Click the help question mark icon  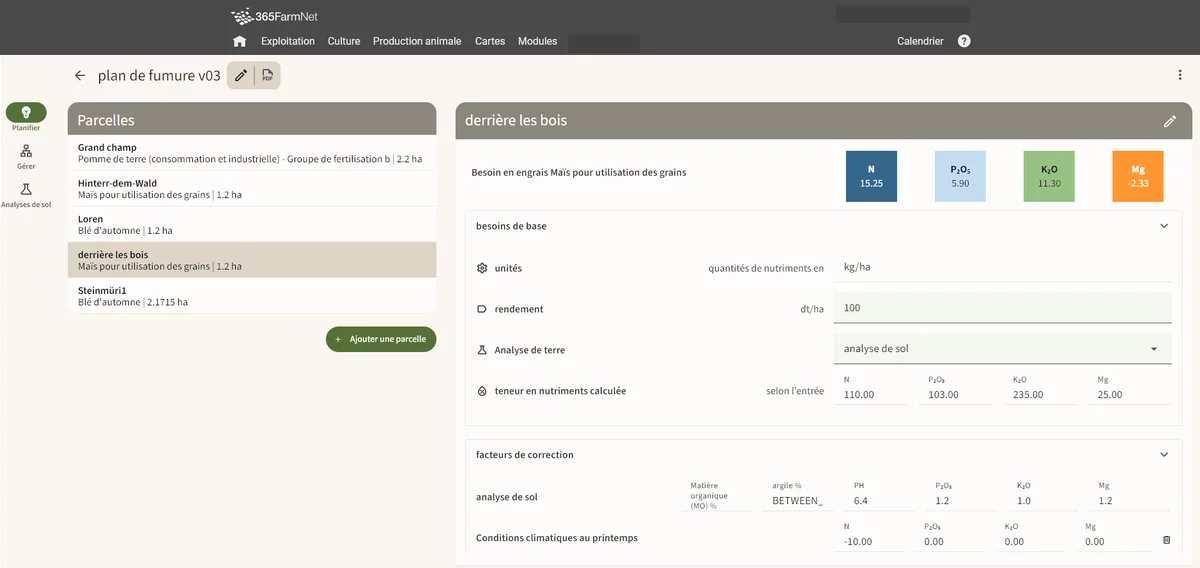pyautogui.click(x=964, y=42)
